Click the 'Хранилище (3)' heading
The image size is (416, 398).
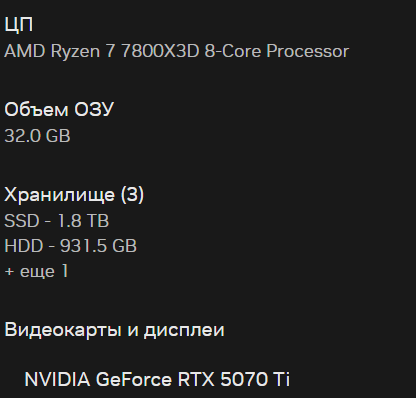(74, 195)
